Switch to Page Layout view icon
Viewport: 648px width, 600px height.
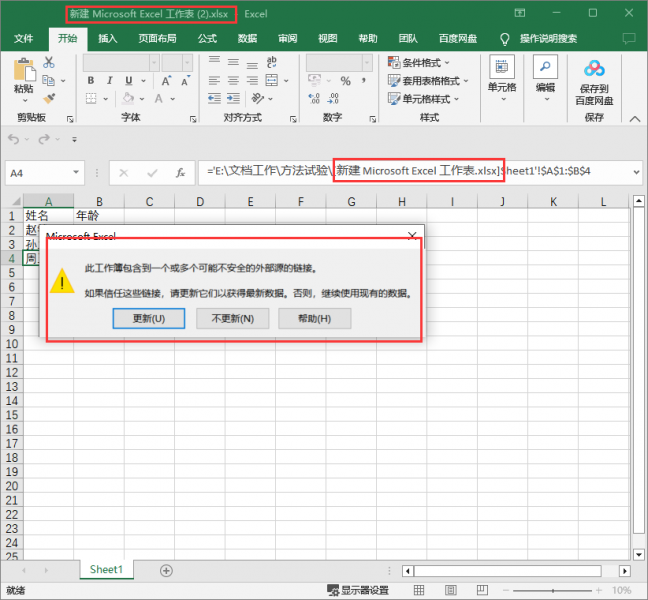click(450, 590)
